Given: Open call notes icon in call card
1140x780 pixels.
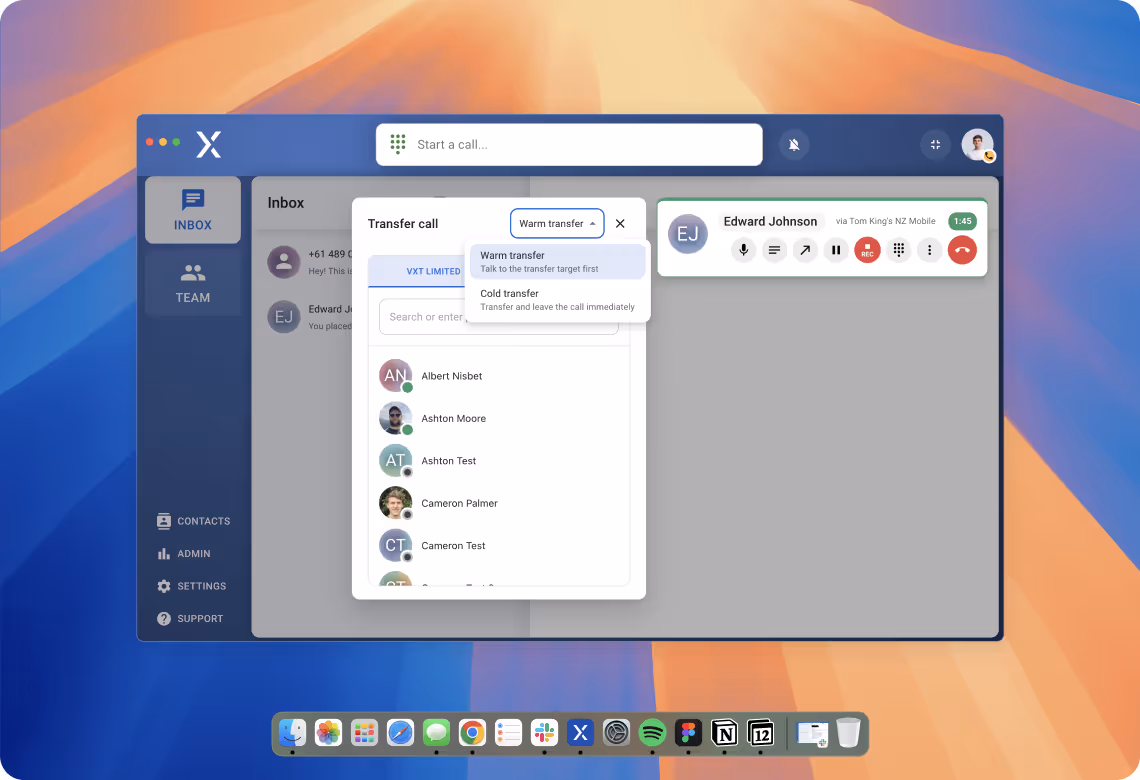Looking at the screenshot, I should pos(774,250).
